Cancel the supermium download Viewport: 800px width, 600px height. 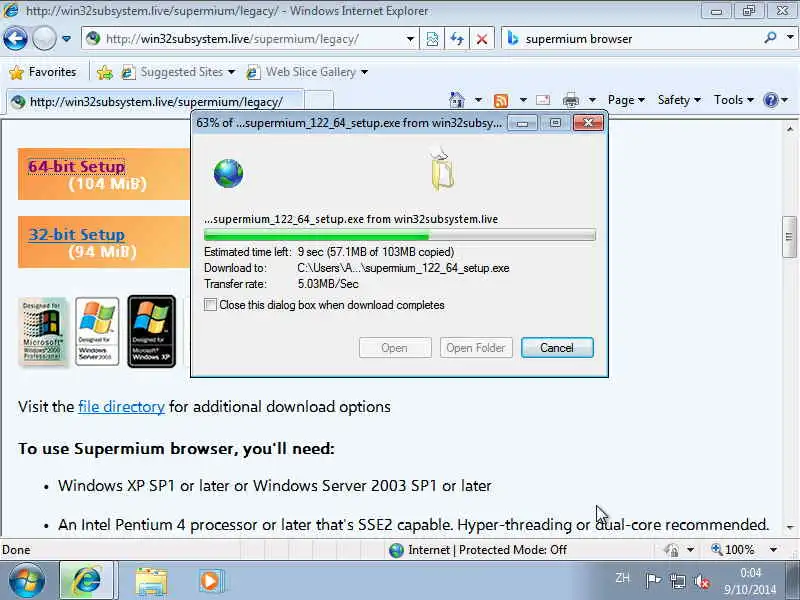tap(557, 348)
